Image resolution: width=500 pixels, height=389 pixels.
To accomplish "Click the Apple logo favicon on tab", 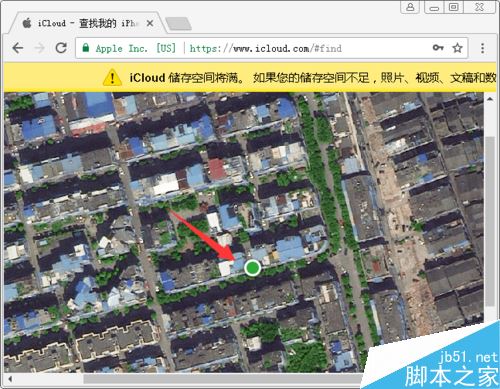I will (x=27, y=23).
